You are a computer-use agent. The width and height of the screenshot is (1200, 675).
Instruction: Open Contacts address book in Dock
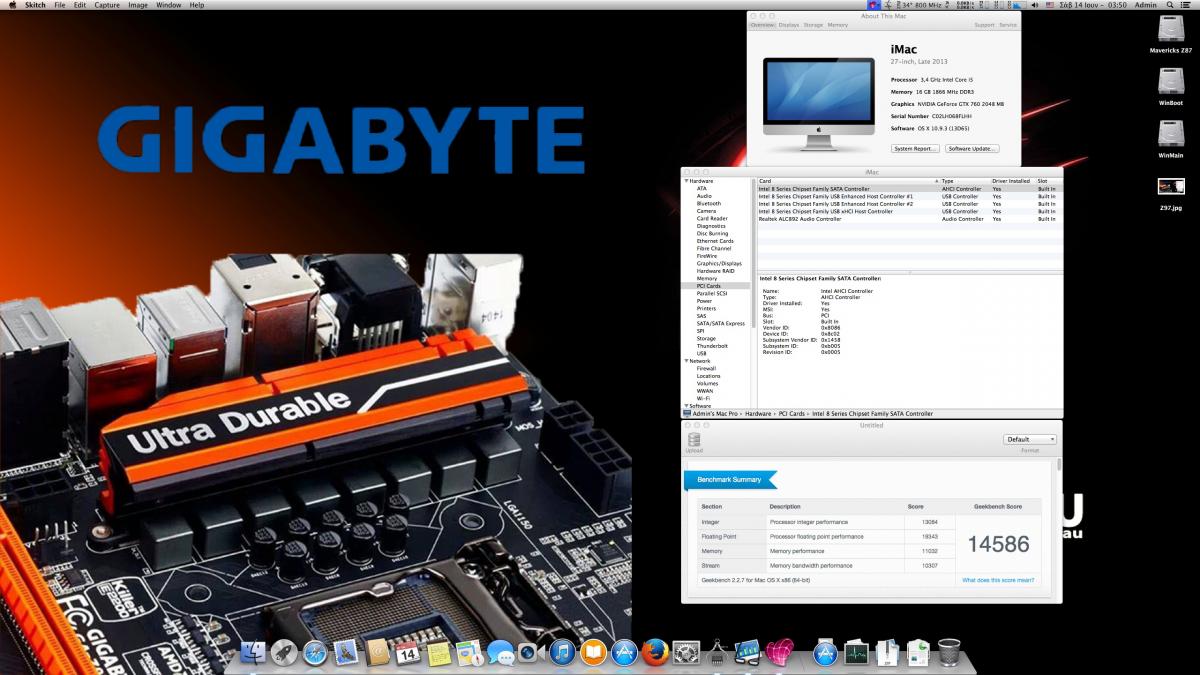pos(377,653)
